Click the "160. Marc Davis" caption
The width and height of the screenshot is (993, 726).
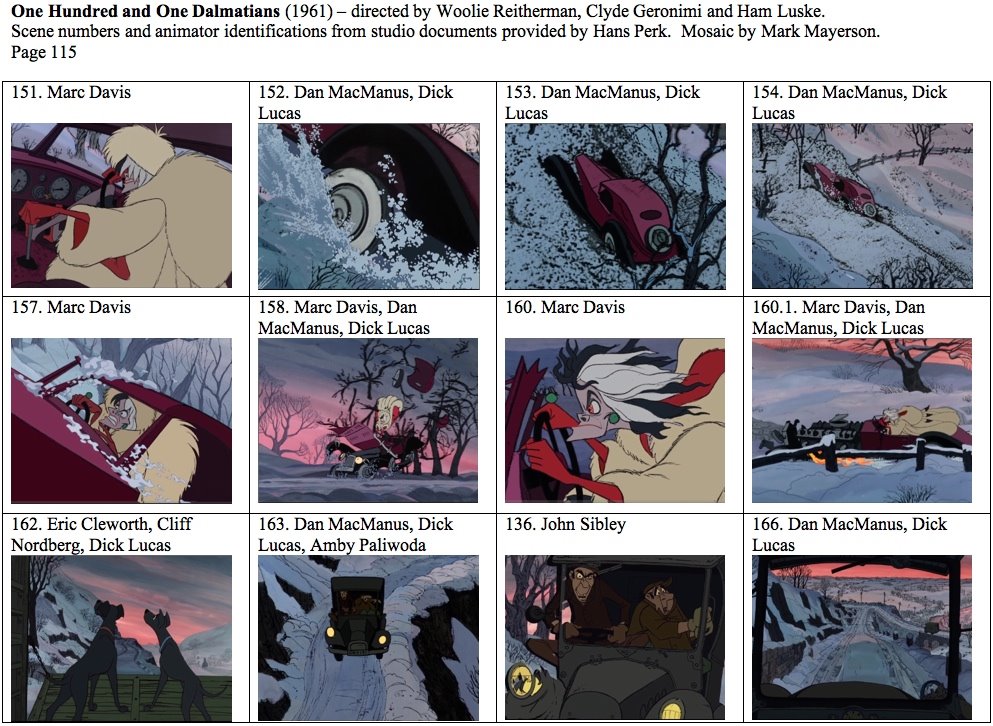[x=565, y=308]
